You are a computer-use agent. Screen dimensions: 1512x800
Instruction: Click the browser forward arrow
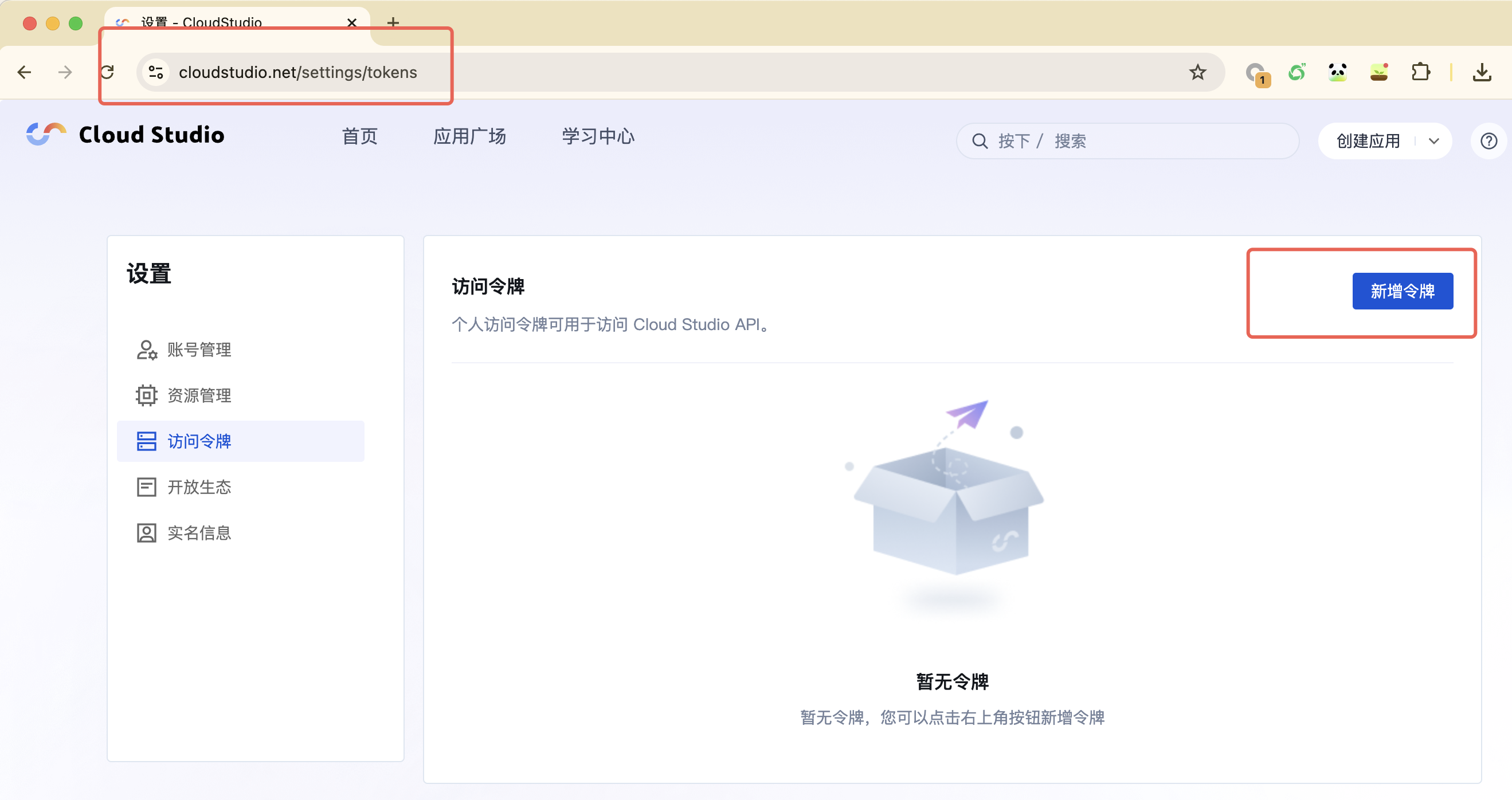coord(65,72)
